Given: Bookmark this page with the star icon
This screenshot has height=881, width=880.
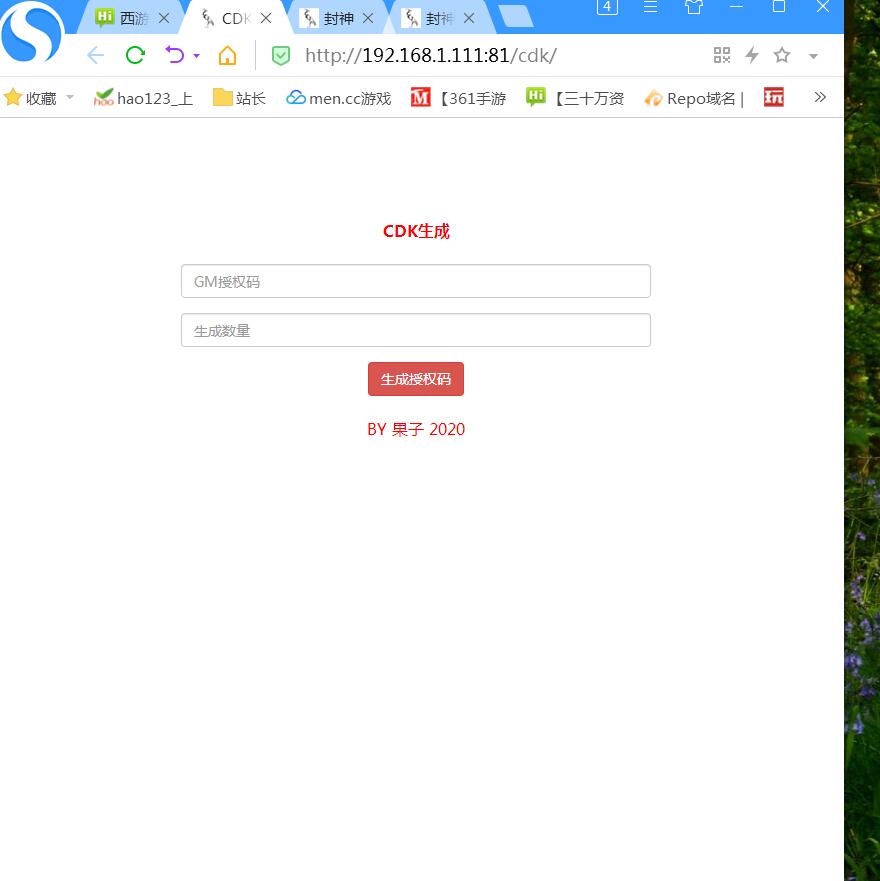Looking at the screenshot, I should tap(782, 55).
